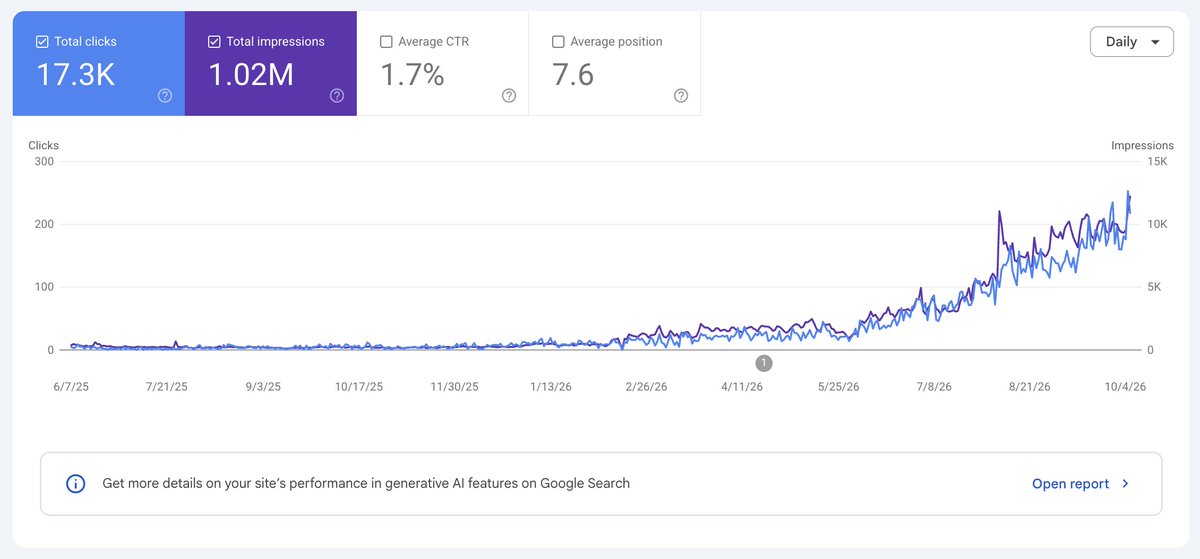This screenshot has height=559, width=1200.
Task: Click the 7/21/25 date label
Action: coord(167,387)
